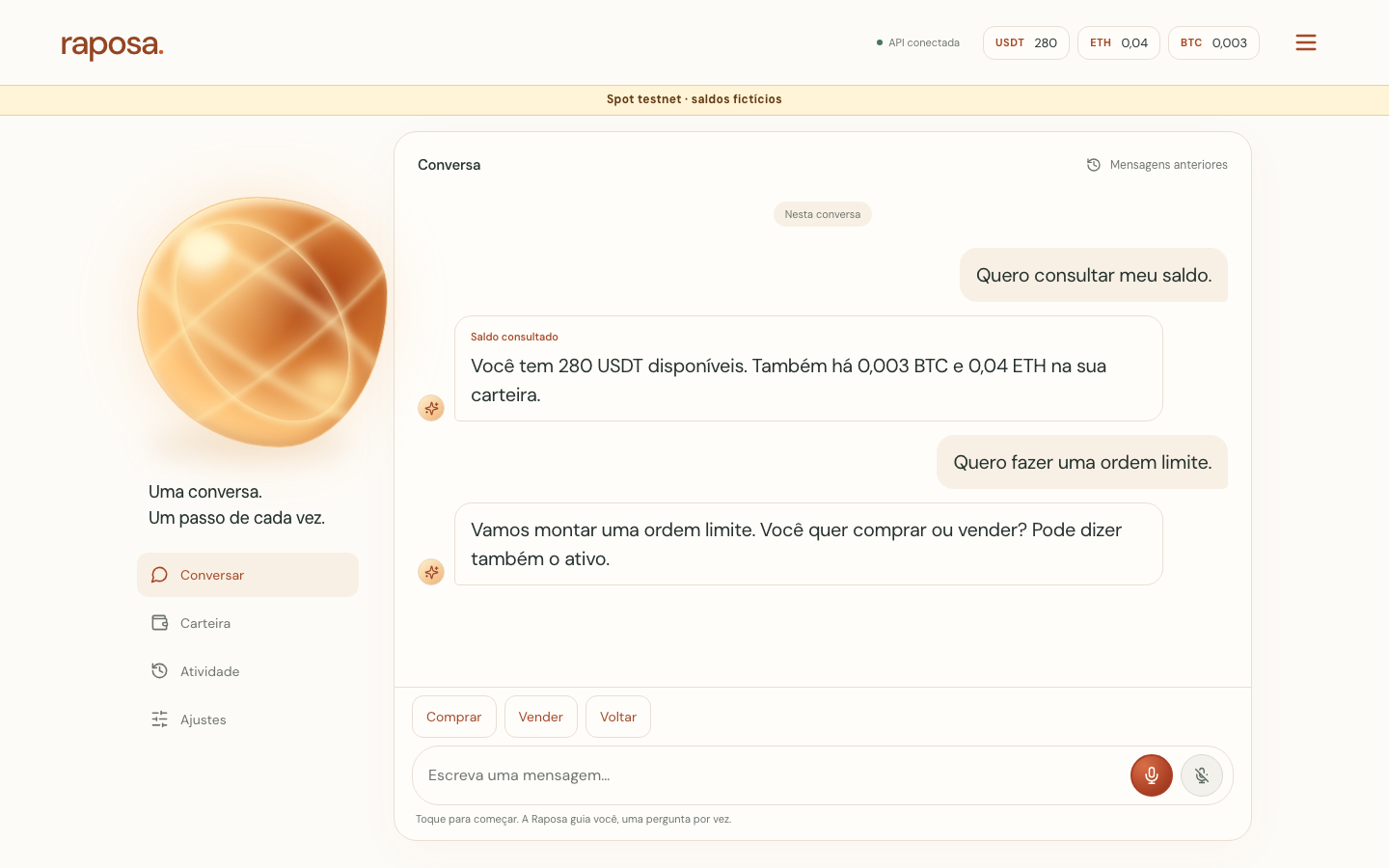This screenshot has height=868, width=1389.
Task: Focus the 'Escreva uma mensagem...' input field
Action: (x=772, y=775)
